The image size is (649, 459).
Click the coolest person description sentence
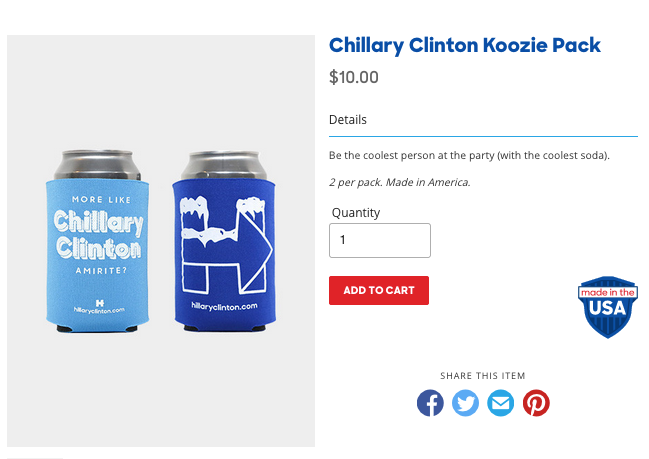pyautogui.click(x=469, y=156)
